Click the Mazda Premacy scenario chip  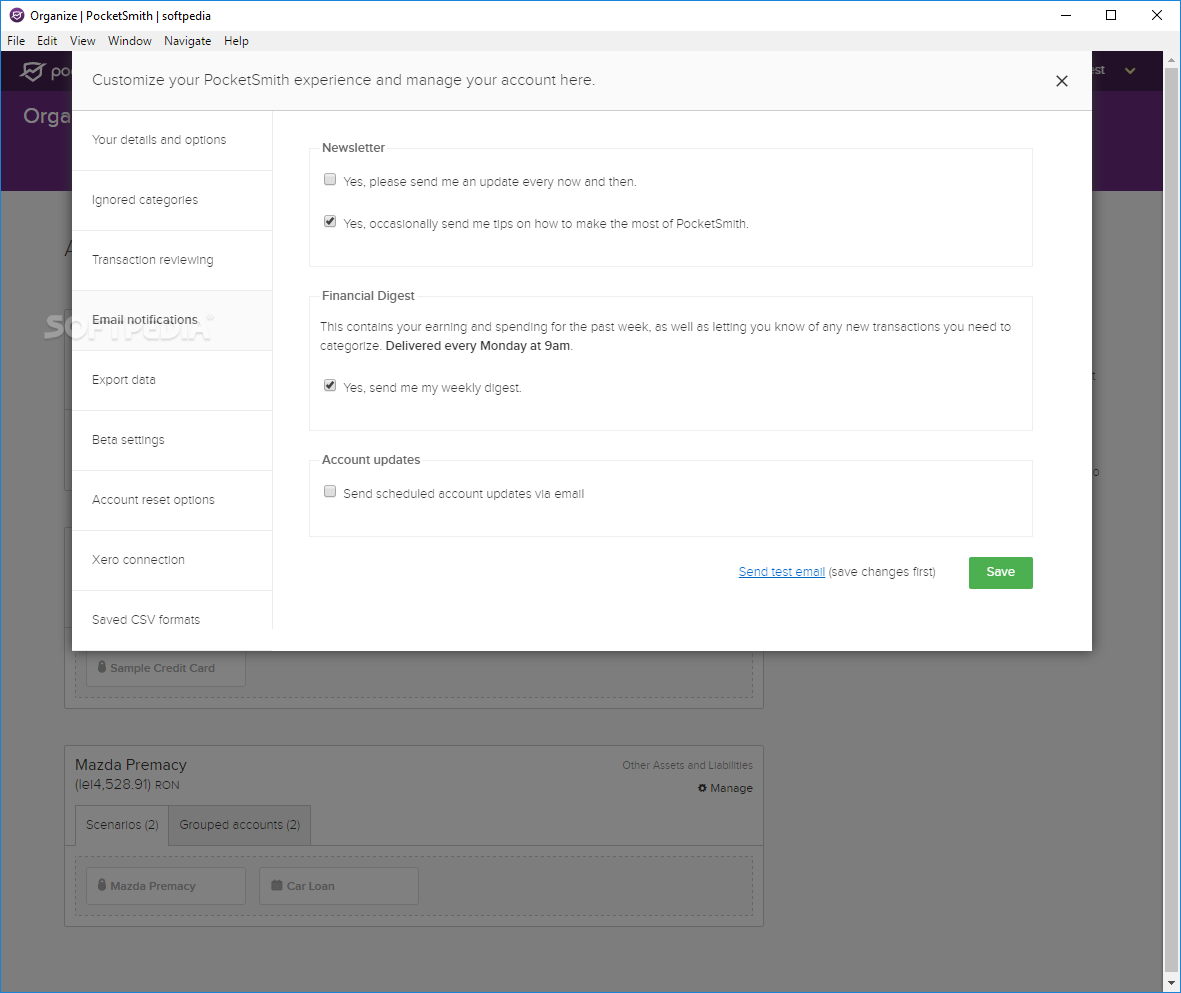click(x=166, y=886)
